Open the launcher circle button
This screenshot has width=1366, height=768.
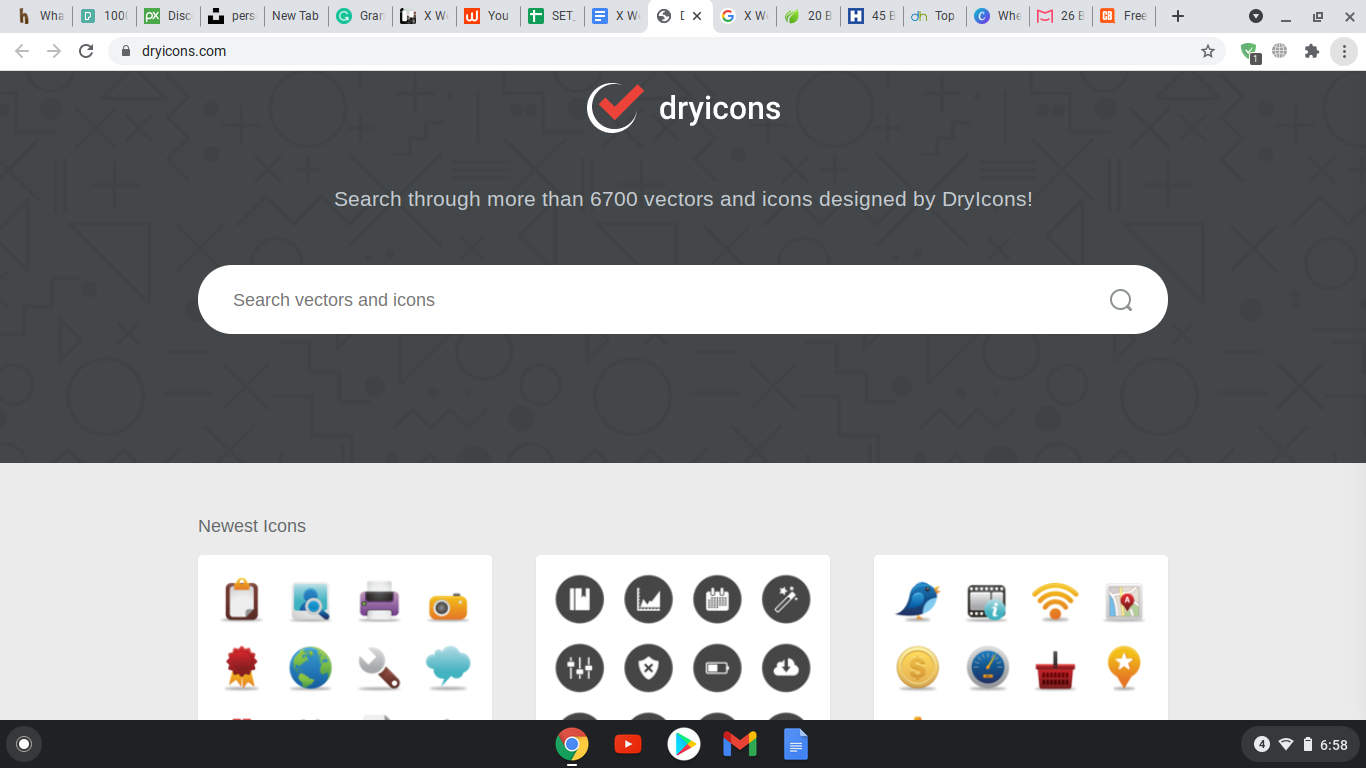pyautogui.click(x=24, y=744)
